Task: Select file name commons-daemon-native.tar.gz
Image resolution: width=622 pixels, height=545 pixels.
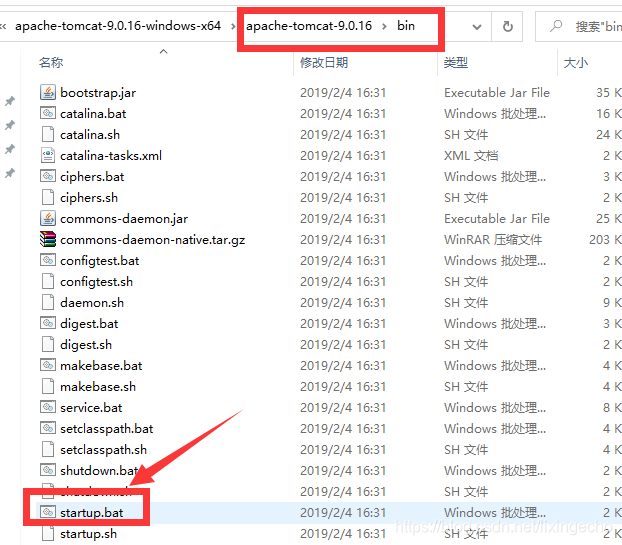Action: coord(153,240)
